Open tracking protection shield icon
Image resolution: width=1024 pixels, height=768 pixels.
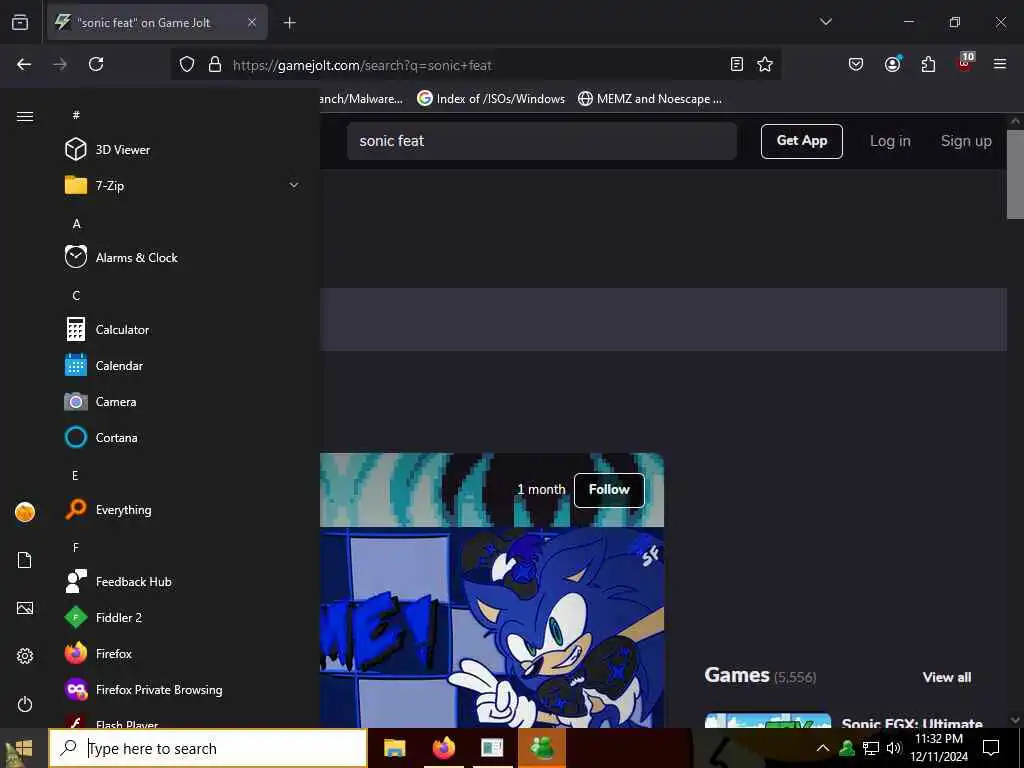pyautogui.click(x=187, y=64)
